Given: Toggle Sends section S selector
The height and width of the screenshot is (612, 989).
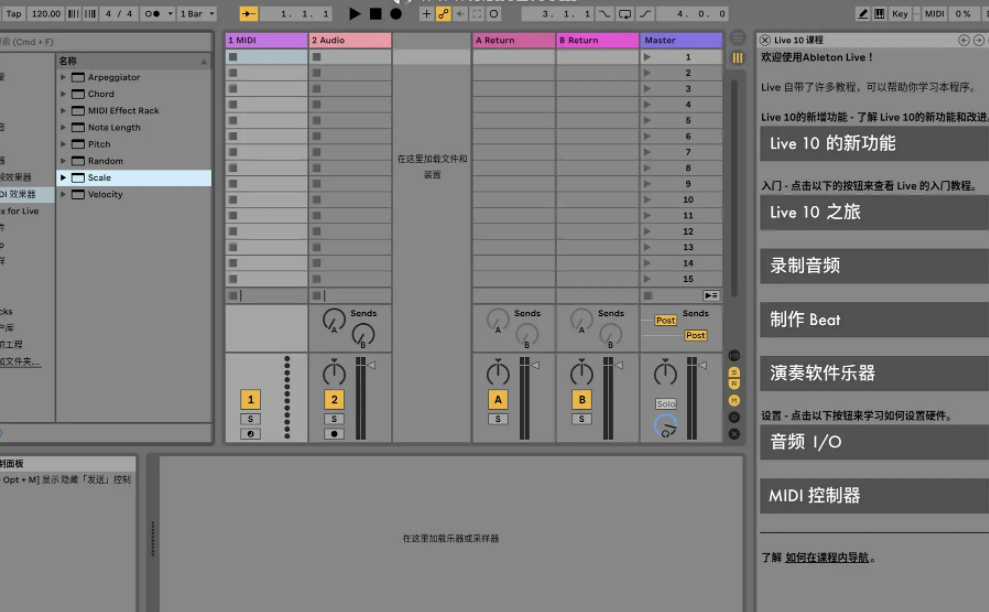Looking at the screenshot, I should point(734,372).
